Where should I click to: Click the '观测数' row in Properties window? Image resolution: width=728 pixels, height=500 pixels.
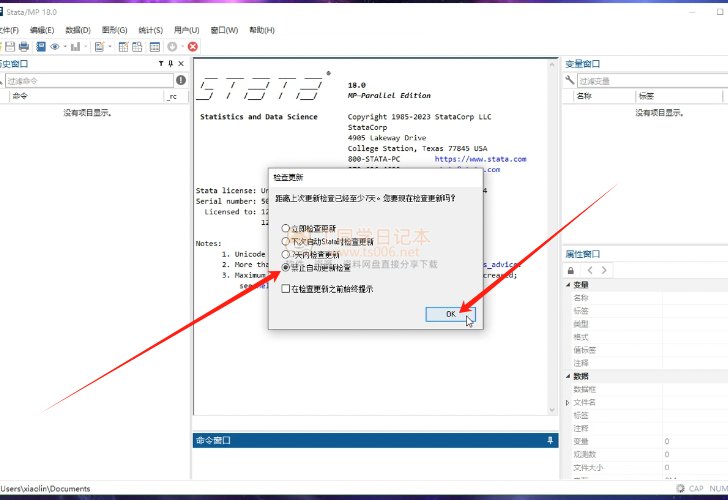(x=645, y=455)
